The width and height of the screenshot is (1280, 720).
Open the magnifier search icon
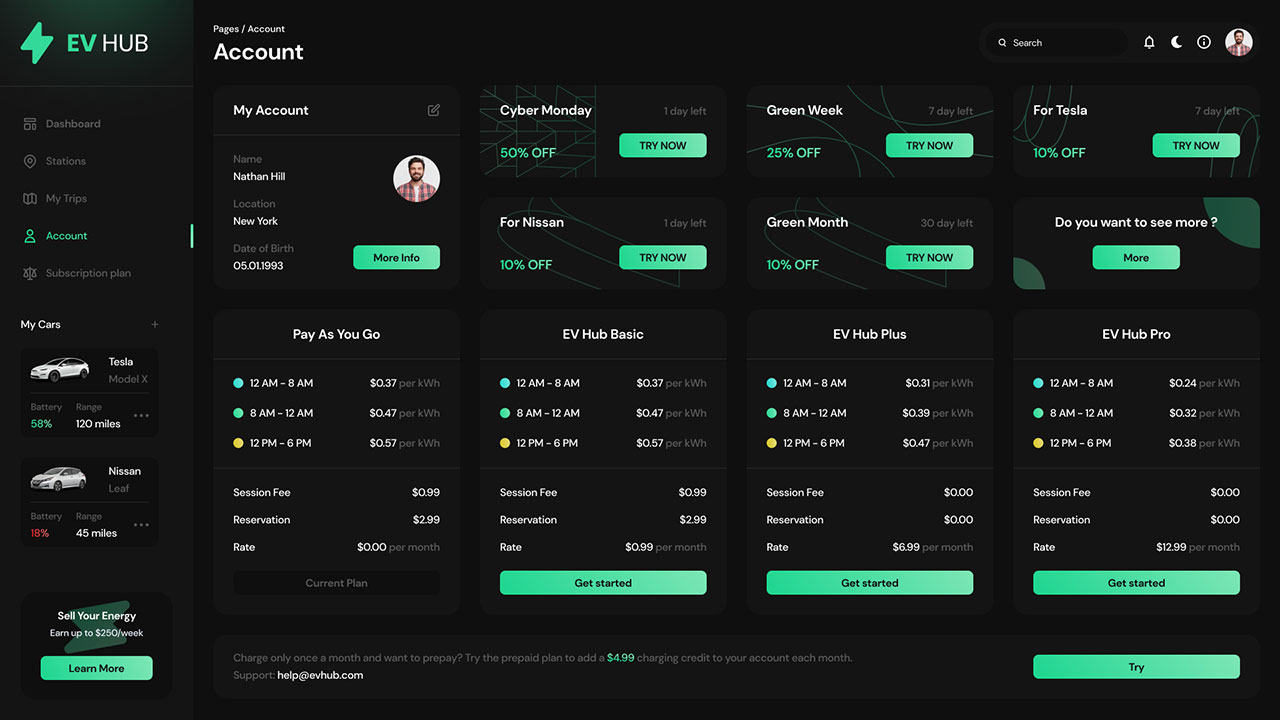(x=1001, y=42)
